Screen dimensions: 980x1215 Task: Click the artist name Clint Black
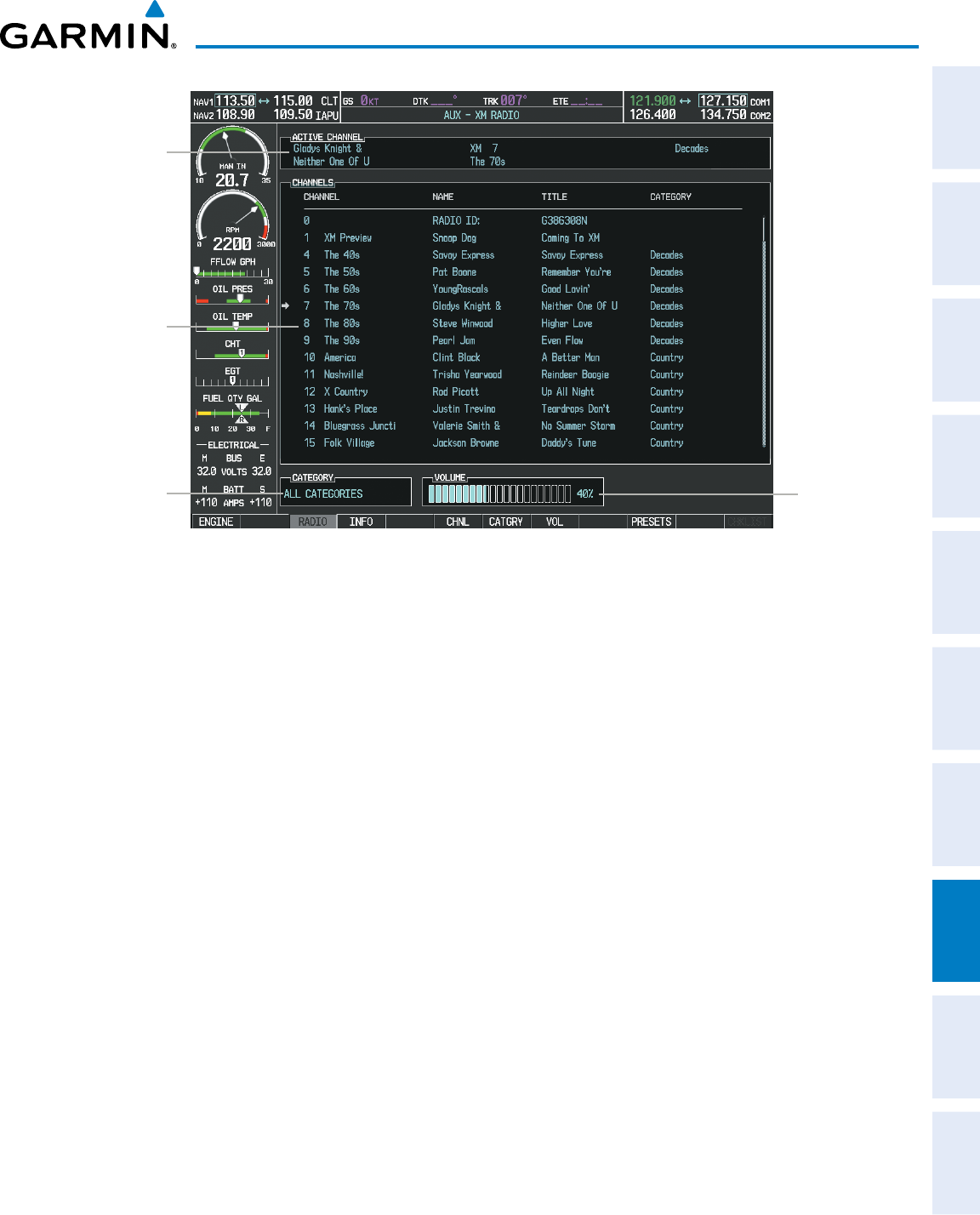coord(456,357)
